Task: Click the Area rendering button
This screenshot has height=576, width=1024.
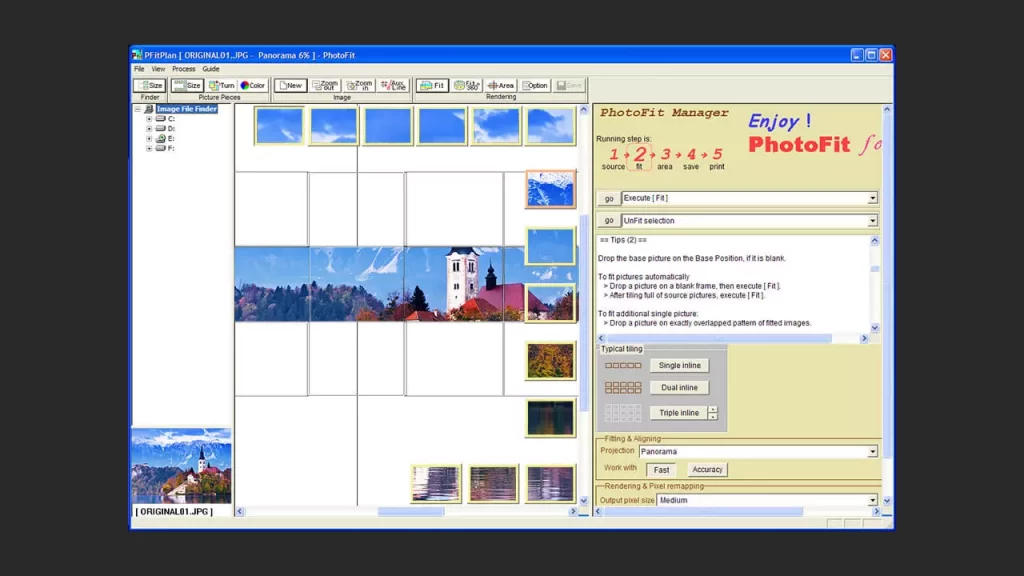Action: click(x=501, y=85)
